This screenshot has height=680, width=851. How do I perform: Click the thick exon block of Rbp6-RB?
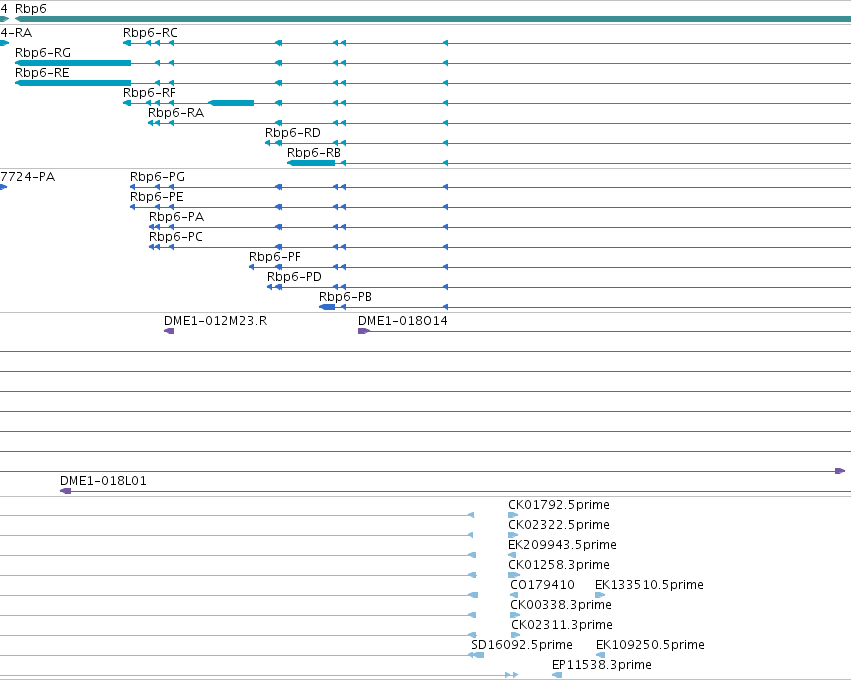click(x=311, y=163)
